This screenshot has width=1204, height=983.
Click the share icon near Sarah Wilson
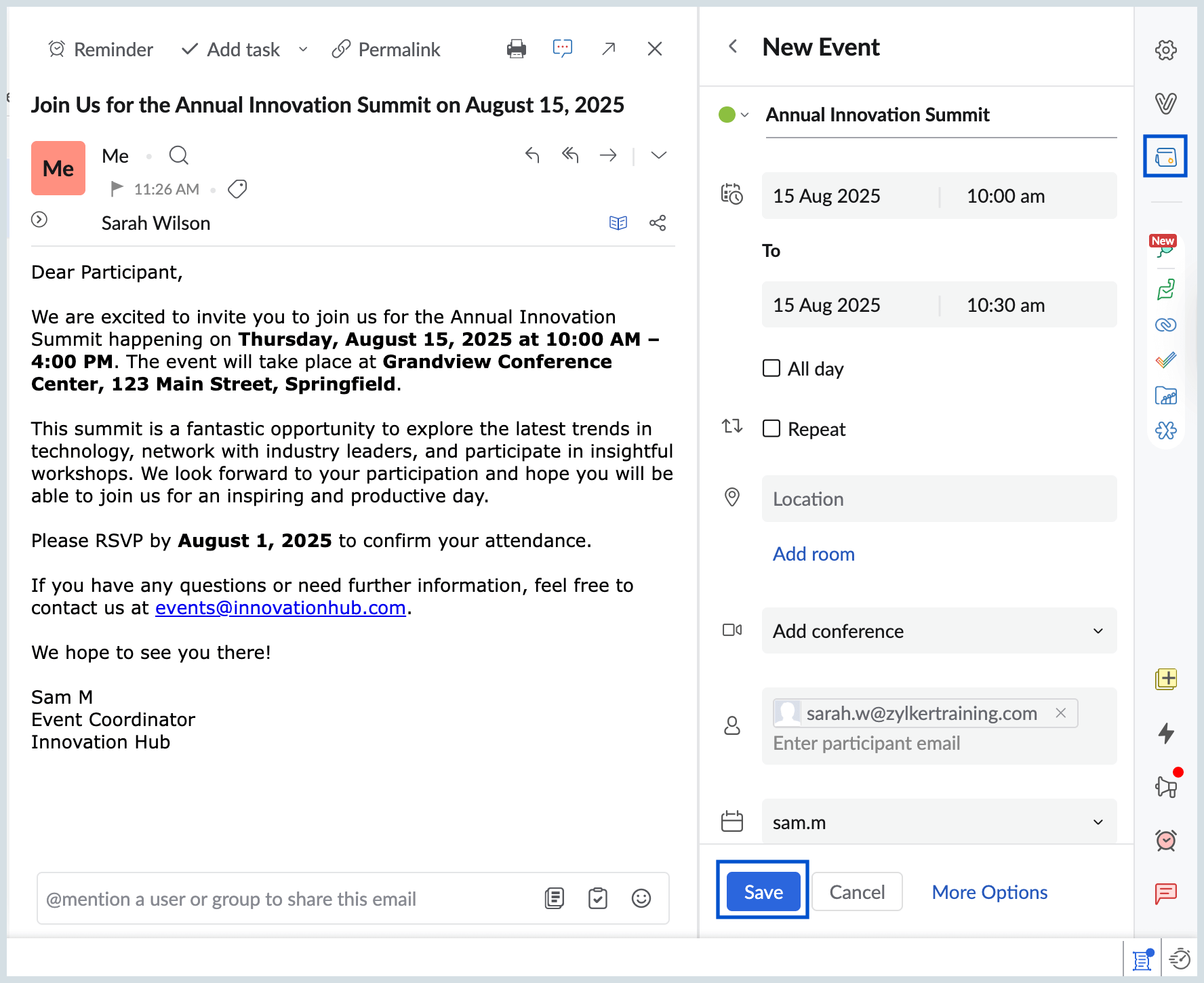tap(658, 223)
